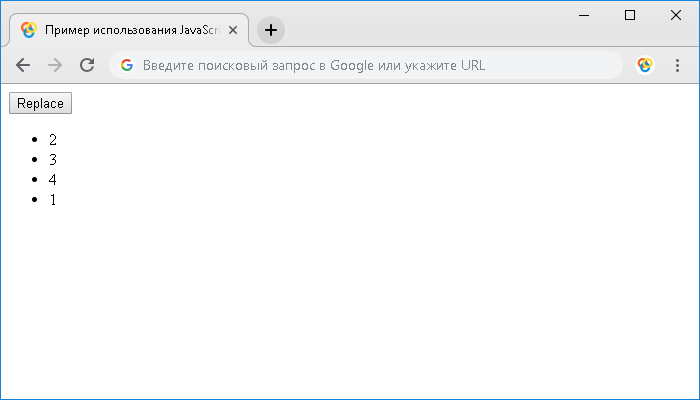Reload the current page
700x400 pixels.
pos(87,65)
